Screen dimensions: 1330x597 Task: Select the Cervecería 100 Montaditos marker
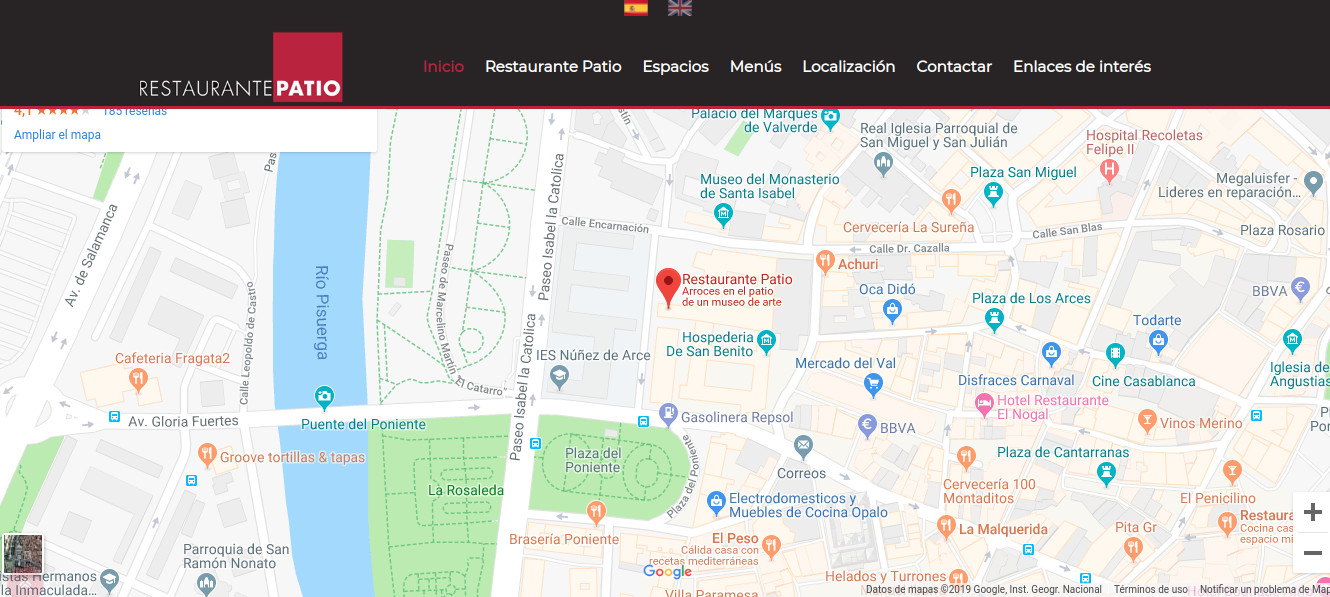[966, 458]
